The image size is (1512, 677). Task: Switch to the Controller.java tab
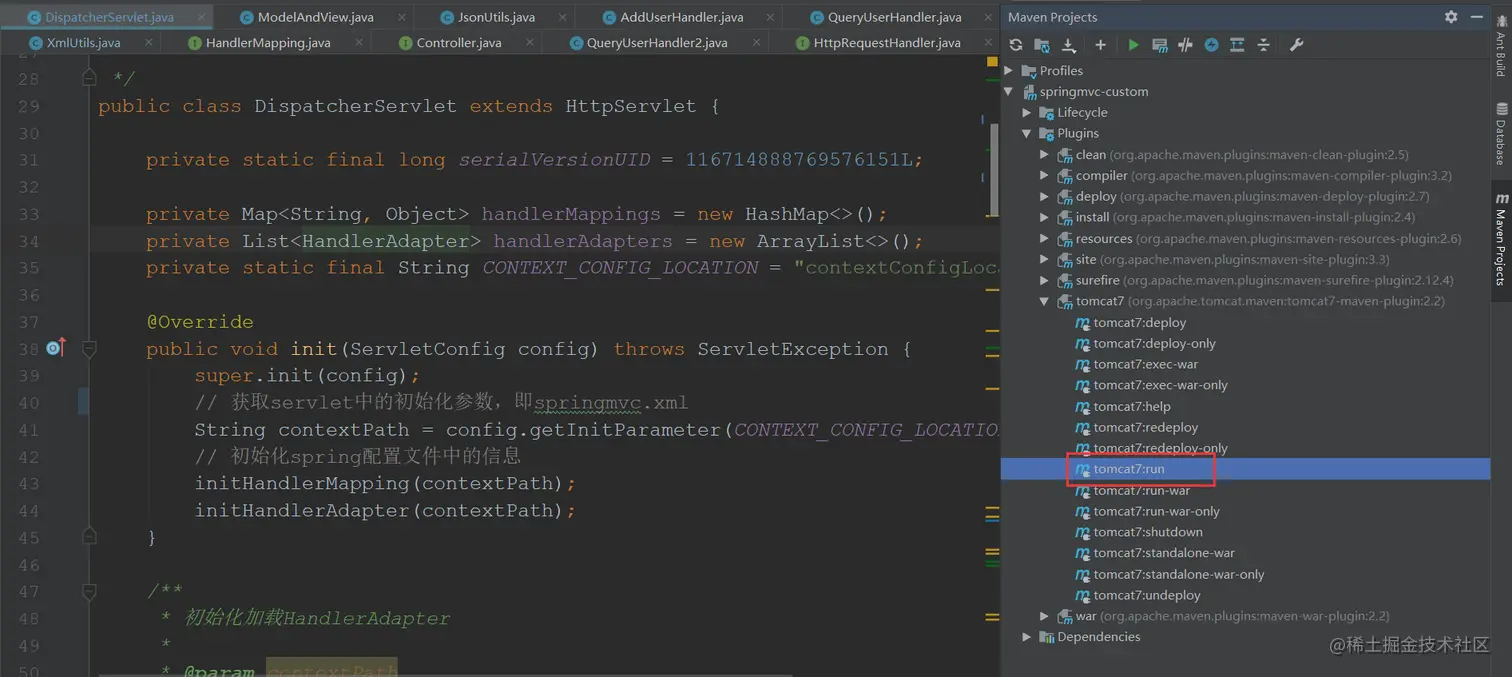[459, 43]
